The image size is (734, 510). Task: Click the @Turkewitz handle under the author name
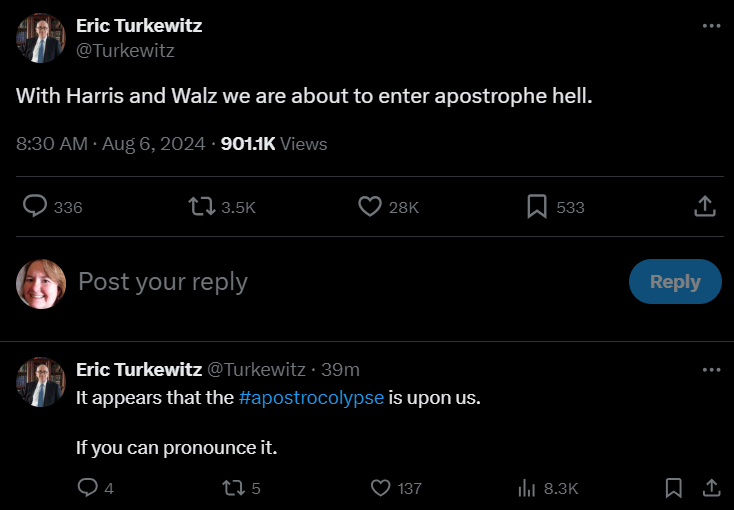pyautogui.click(x=125, y=50)
